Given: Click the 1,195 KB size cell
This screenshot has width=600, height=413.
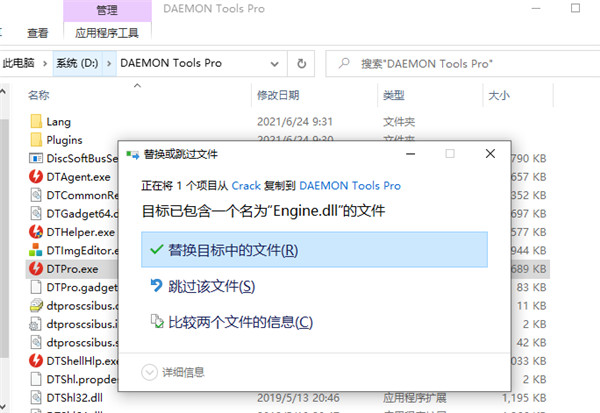Looking at the screenshot, I should 524,398.
